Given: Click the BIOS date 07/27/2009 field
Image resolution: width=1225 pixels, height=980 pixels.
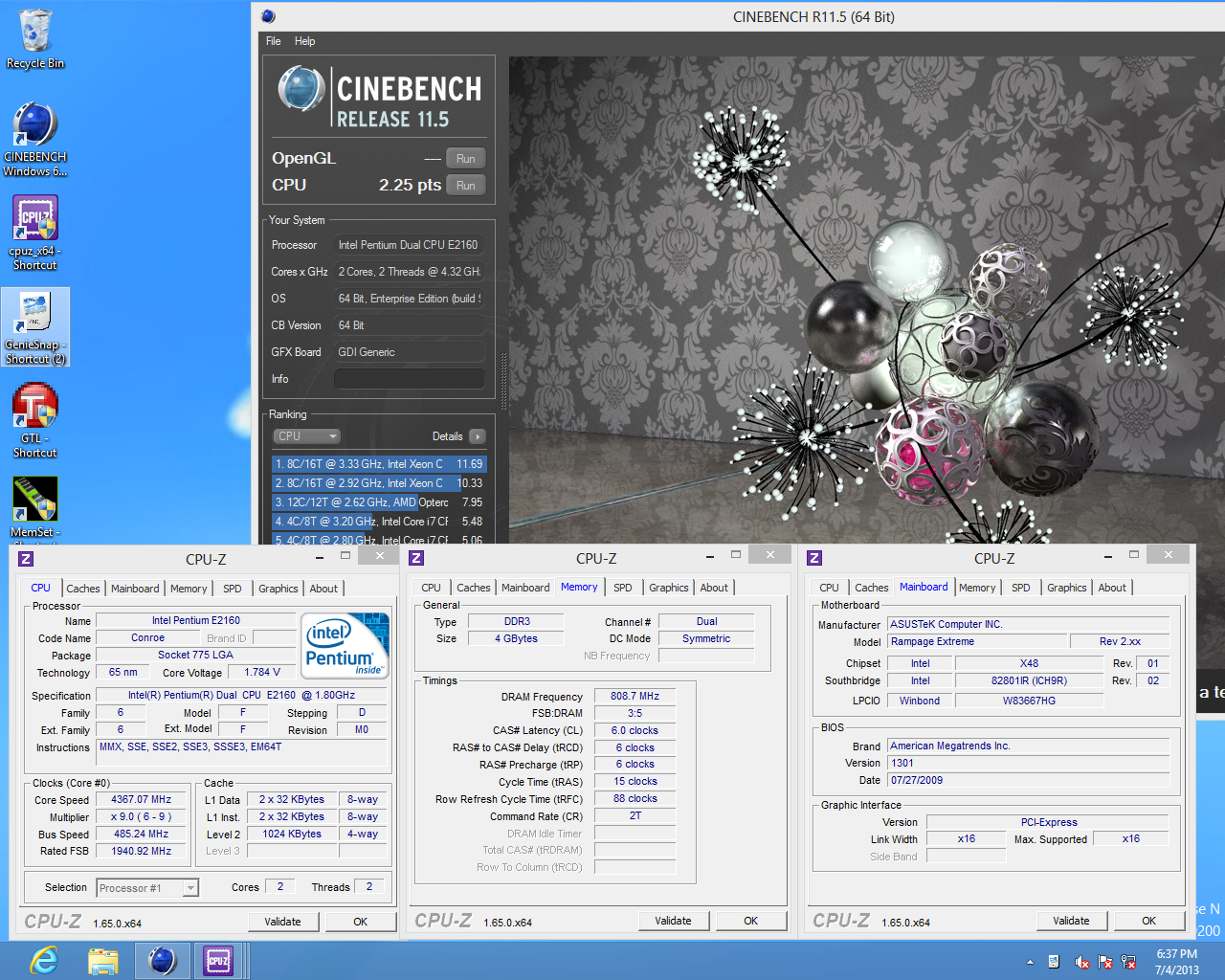Looking at the screenshot, I should pos(1029,781).
